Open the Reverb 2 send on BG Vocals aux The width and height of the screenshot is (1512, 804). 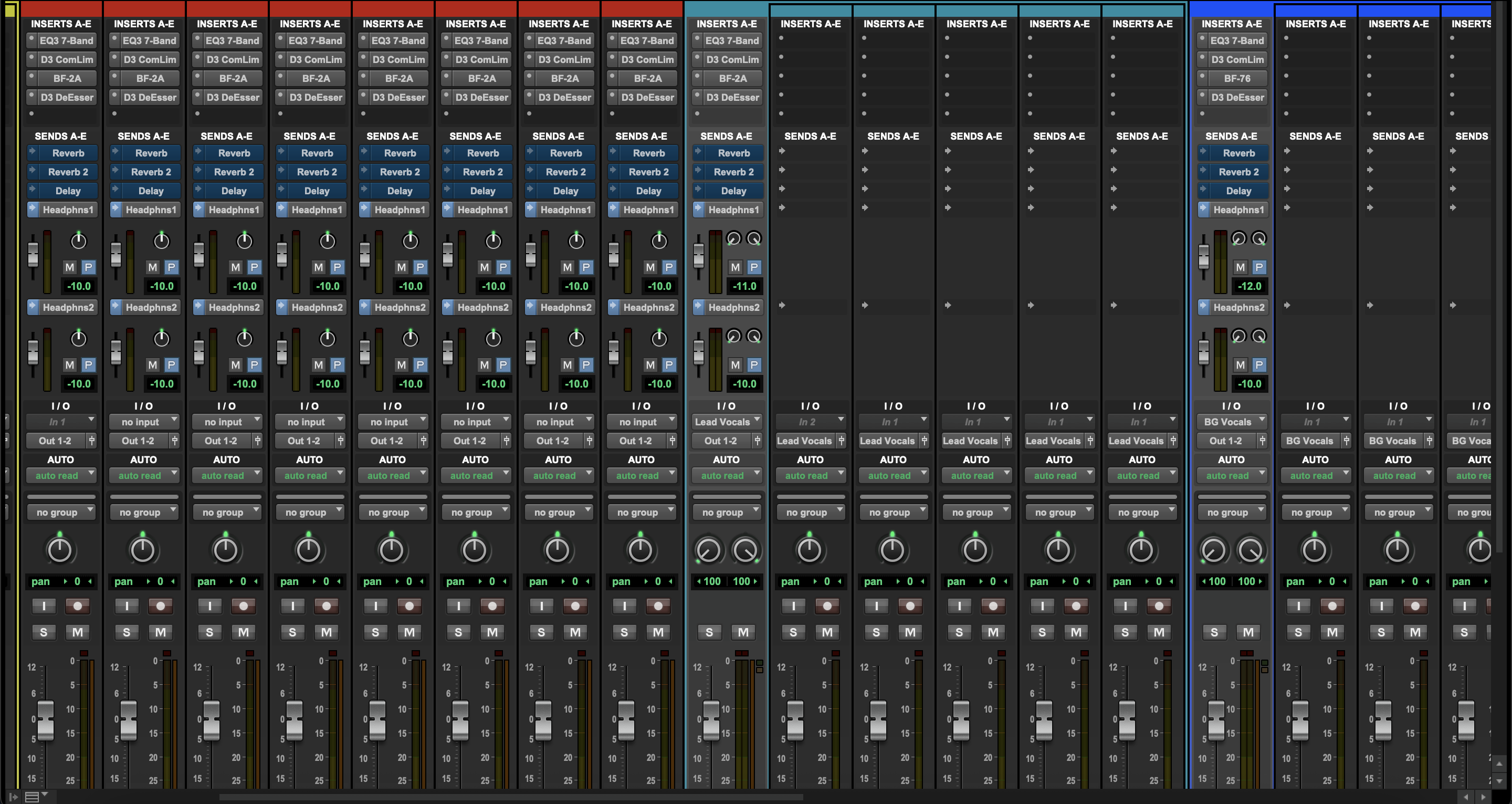click(1238, 172)
